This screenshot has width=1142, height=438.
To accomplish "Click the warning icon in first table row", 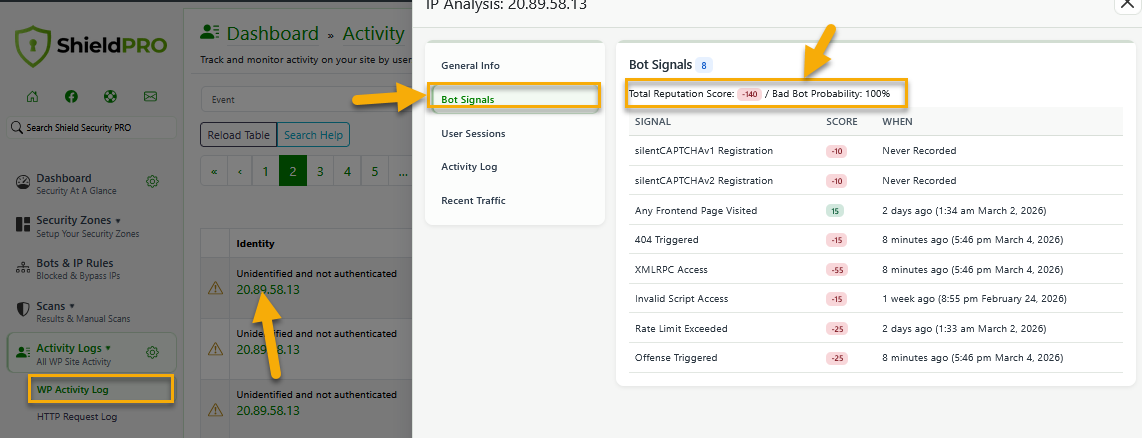I will point(215,289).
